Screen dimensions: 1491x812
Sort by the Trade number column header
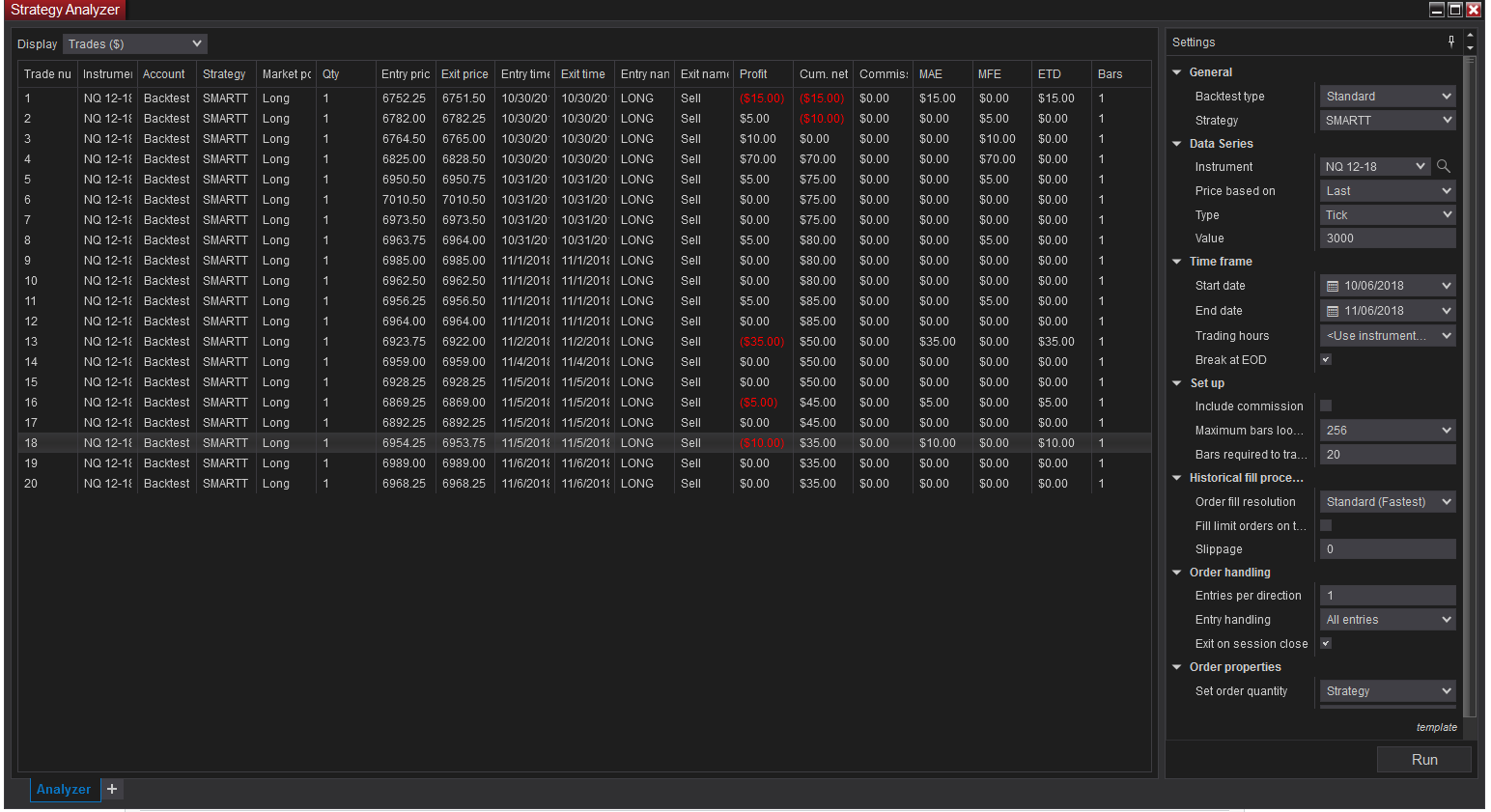(x=47, y=73)
